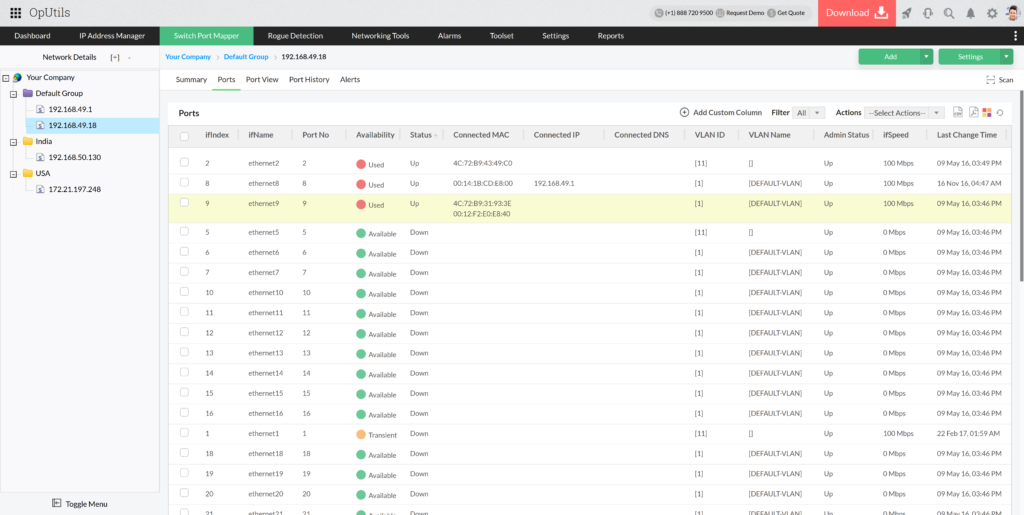Click the colored column chooser icon
The height and width of the screenshot is (515, 1024).
click(986, 113)
